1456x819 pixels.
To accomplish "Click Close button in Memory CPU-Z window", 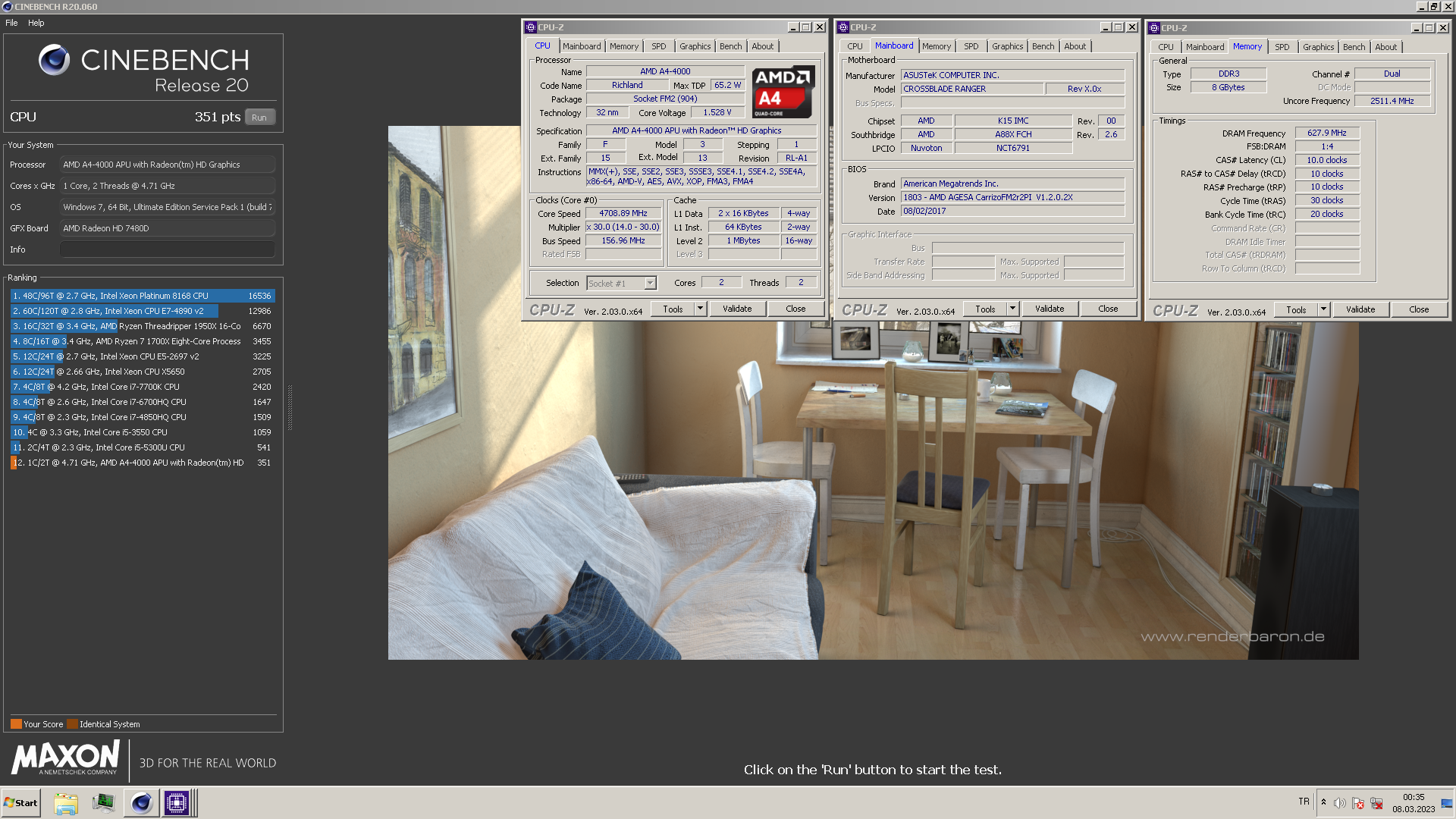I will click(x=1419, y=309).
